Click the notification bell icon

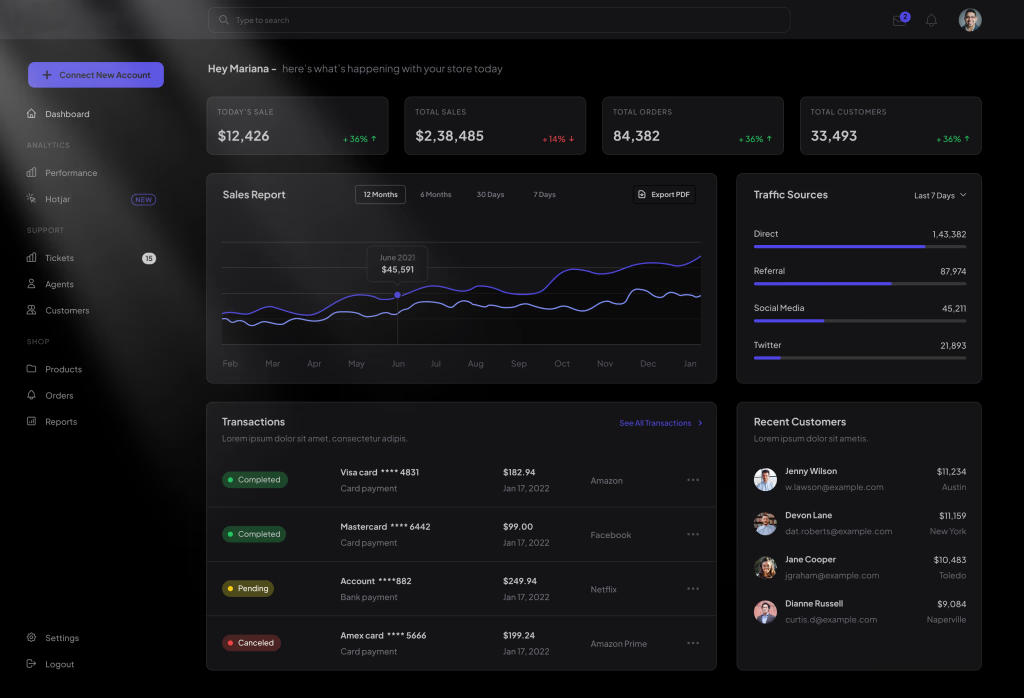point(931,20)
